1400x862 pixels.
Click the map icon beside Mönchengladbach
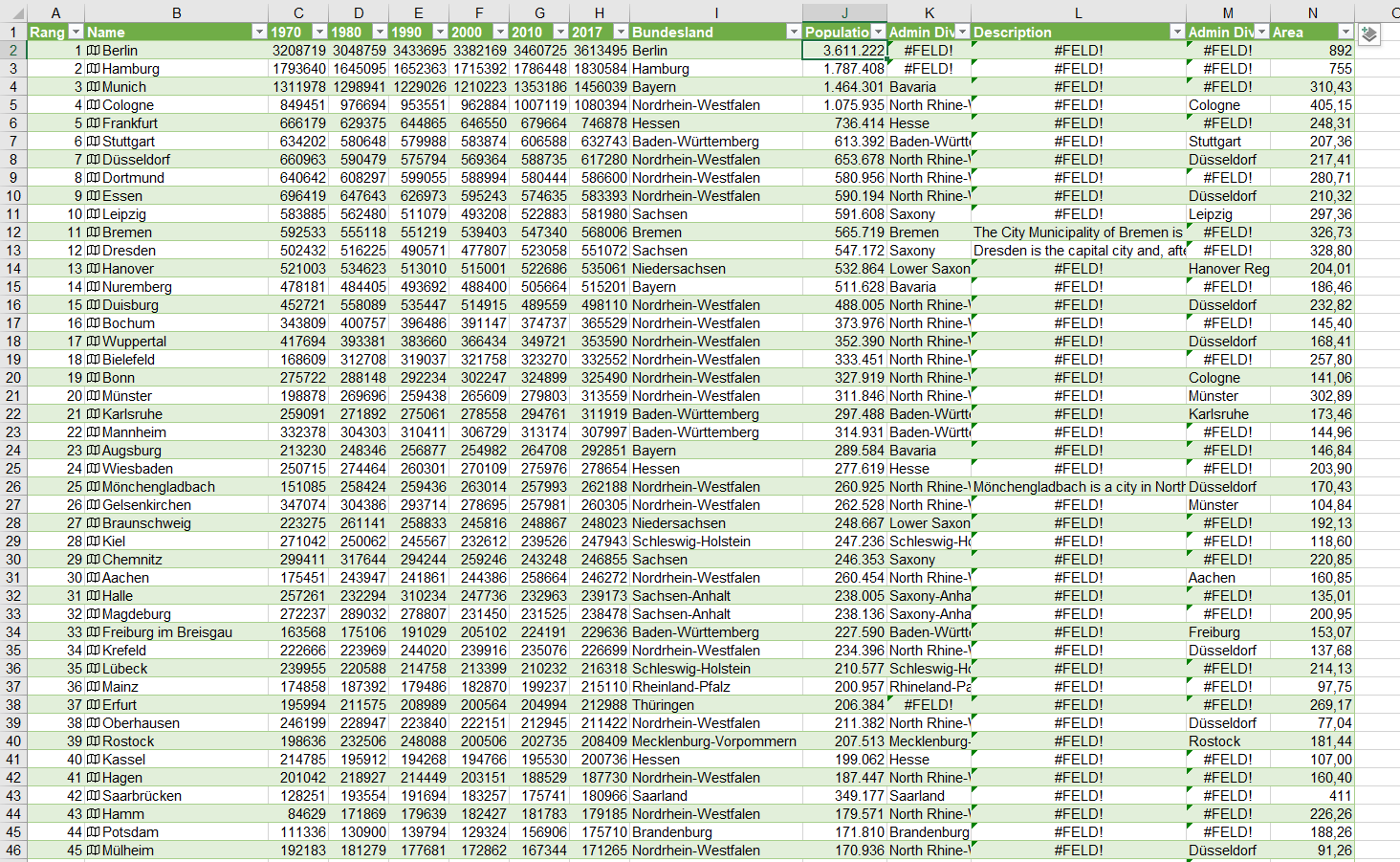[x=94, y=487]
